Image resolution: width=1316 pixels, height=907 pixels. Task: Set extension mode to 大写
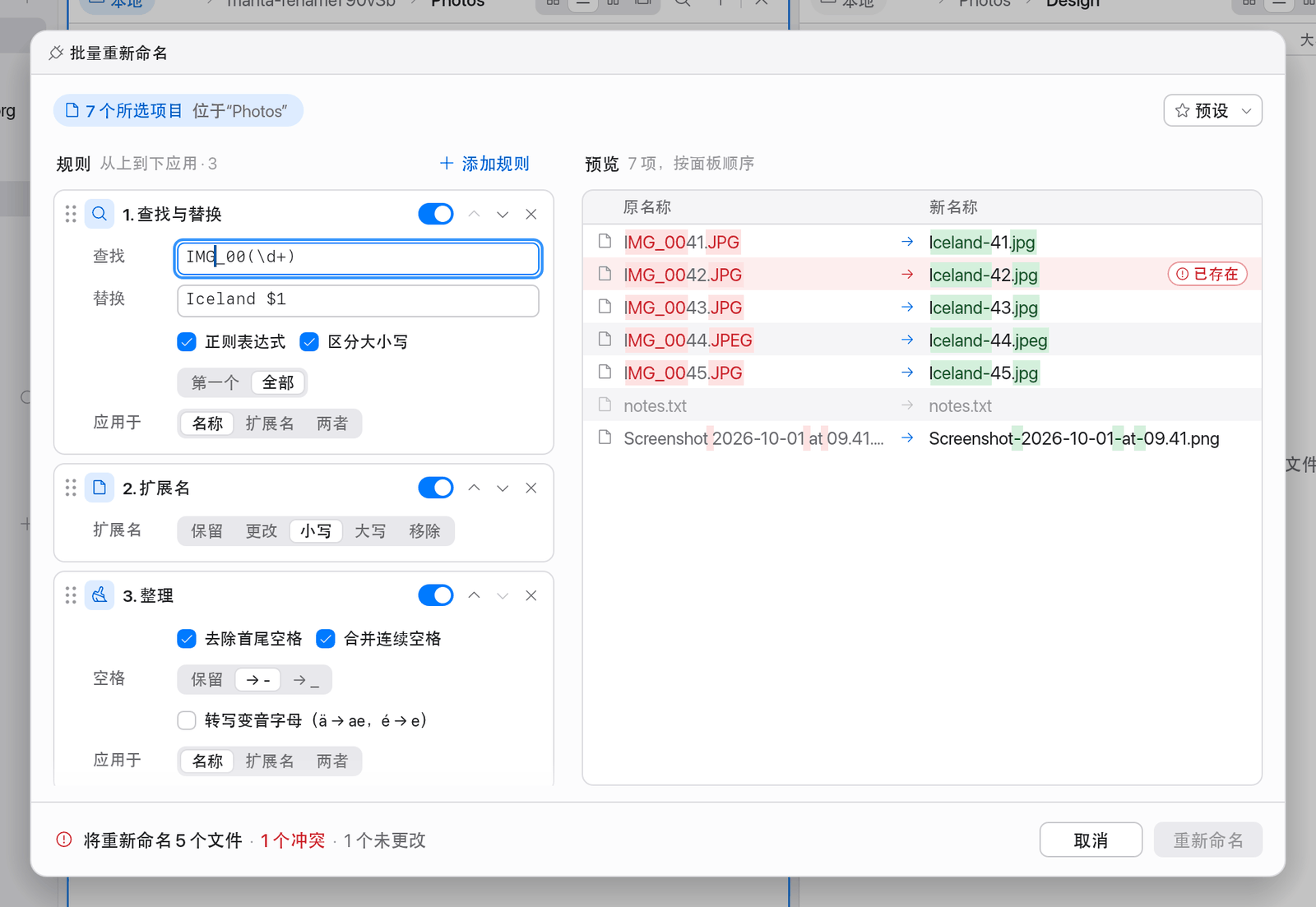[370, 531]
